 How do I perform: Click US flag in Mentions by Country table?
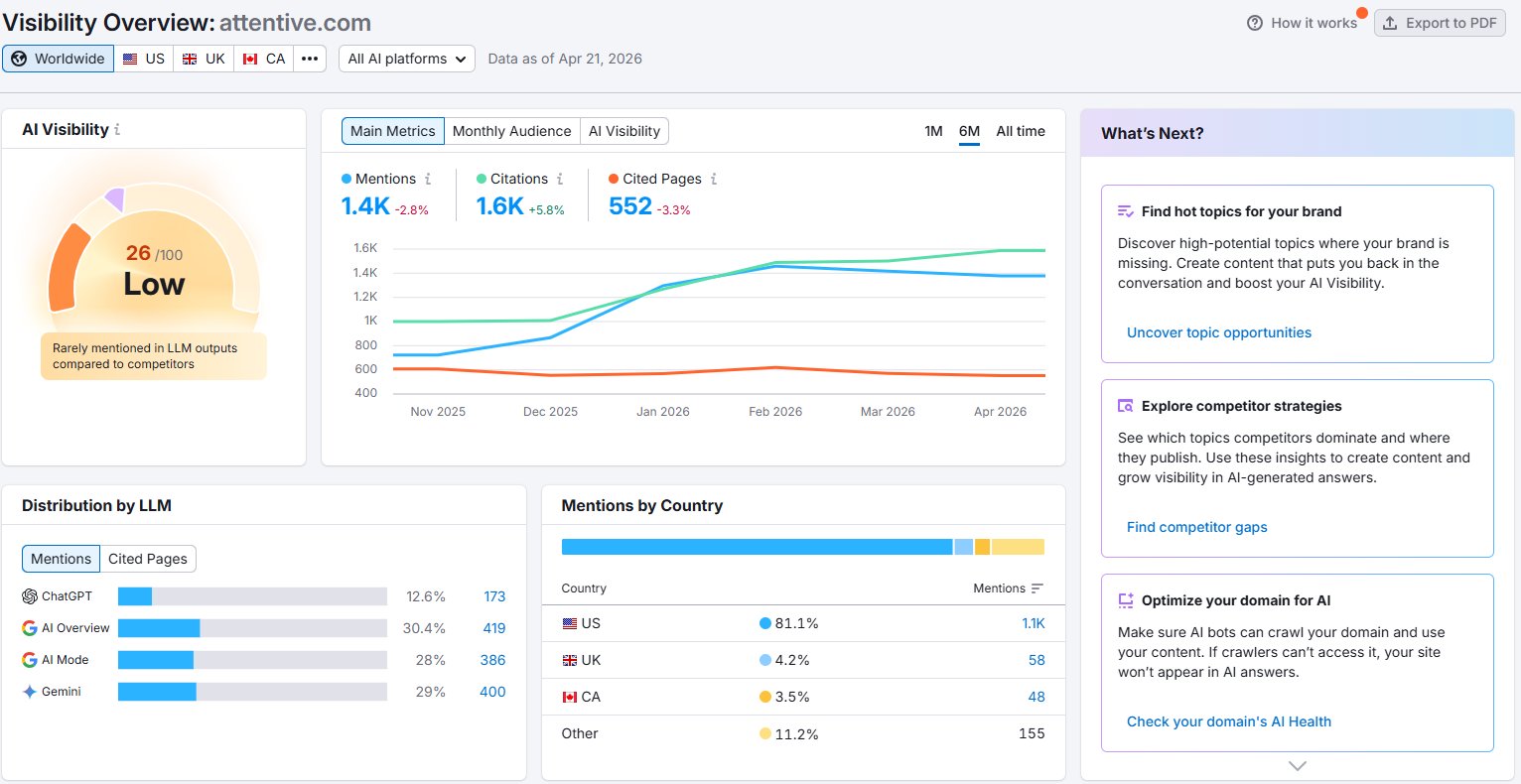[x=570, y=624]
